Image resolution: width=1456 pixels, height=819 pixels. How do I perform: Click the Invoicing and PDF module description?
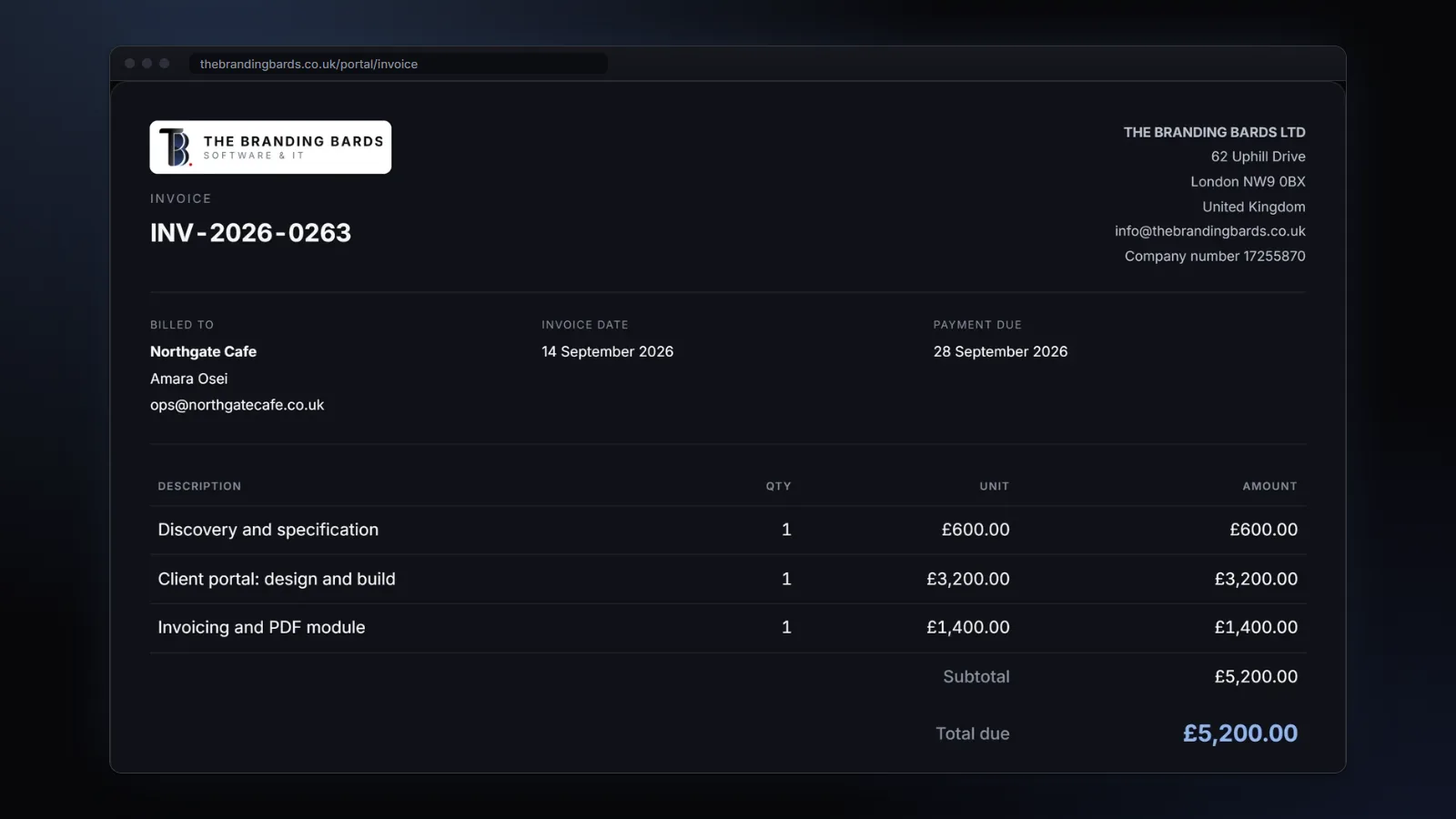pos(261,627)
